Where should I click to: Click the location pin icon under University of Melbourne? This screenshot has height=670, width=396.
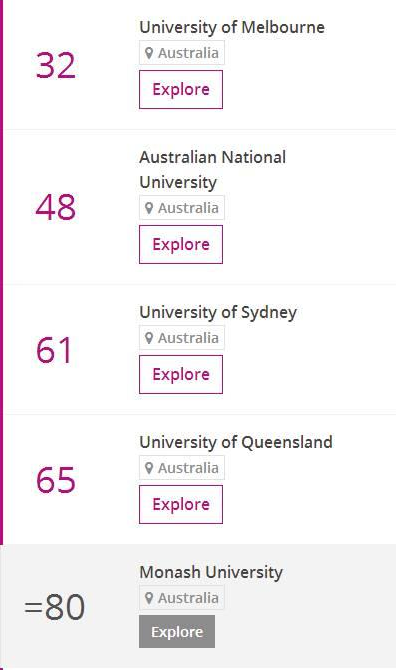pos(149,53)
